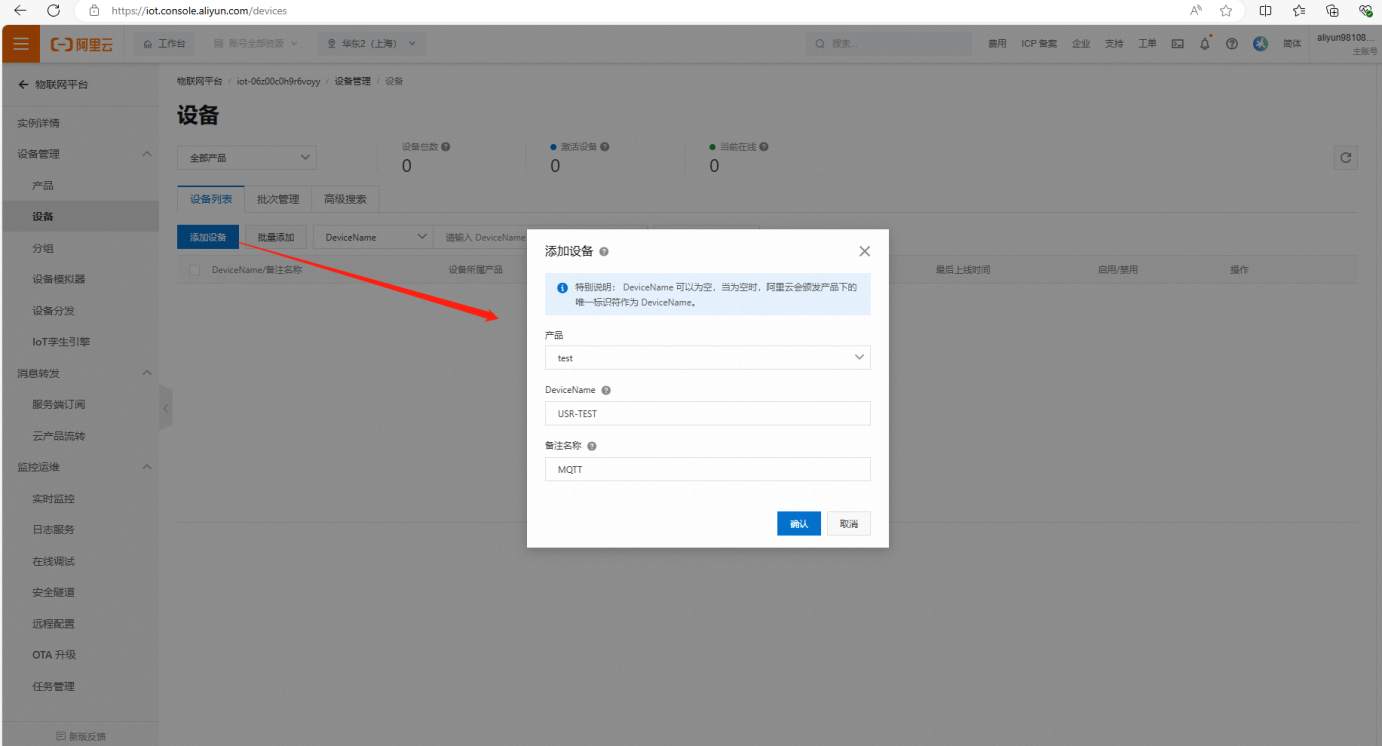Open the Cloud Shell terminal icon

[x=1178, y=44]
